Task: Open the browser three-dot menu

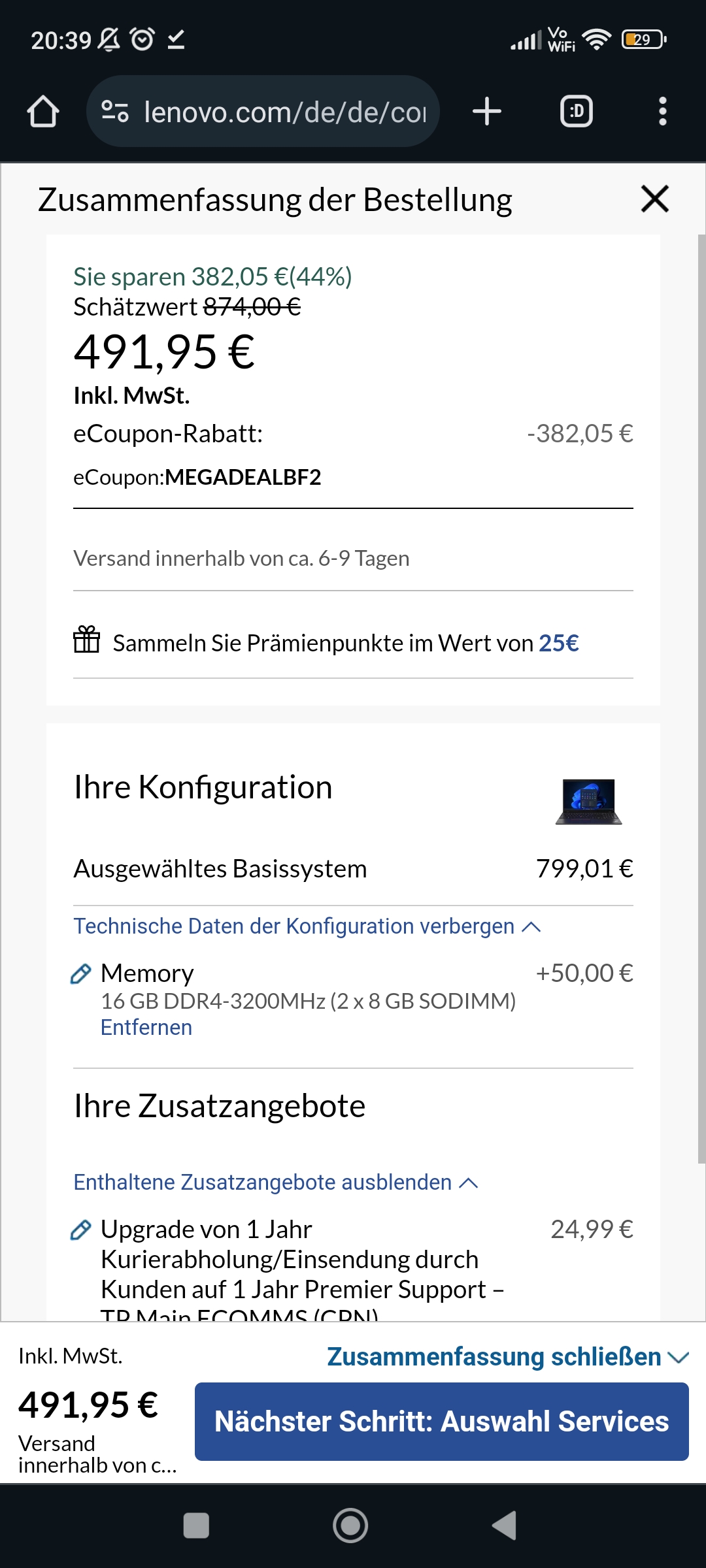Action: click(664, 111)
